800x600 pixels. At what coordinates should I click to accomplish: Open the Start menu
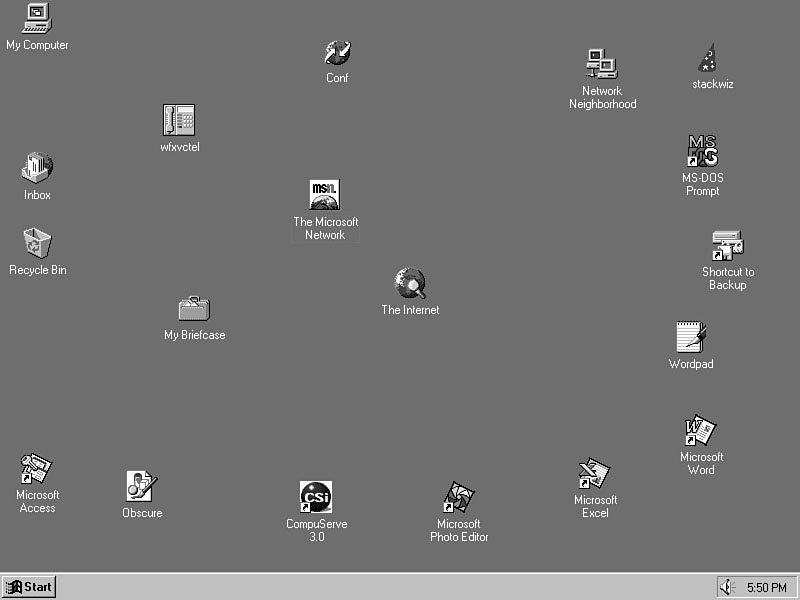pyautogui.click(x=29, y=587)
